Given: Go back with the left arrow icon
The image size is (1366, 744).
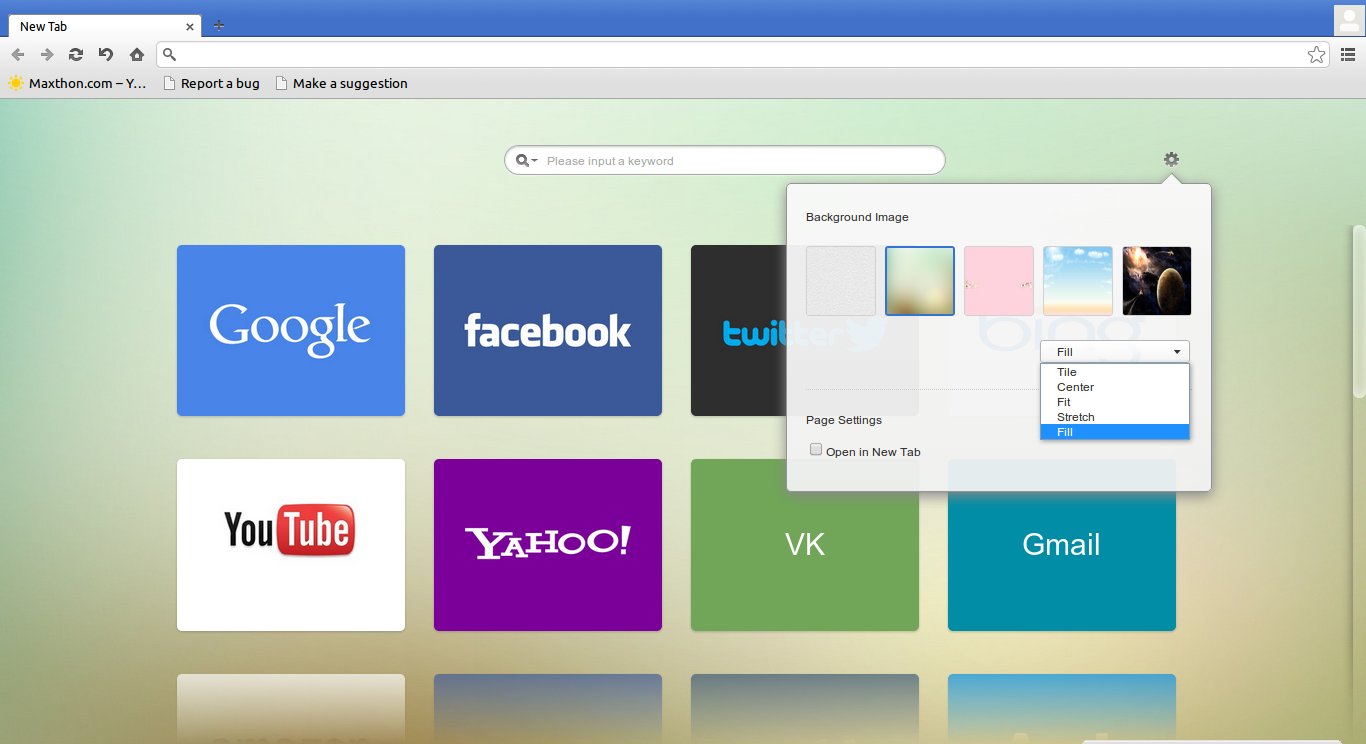Looking at the screenshot, I should pos(18,54).
